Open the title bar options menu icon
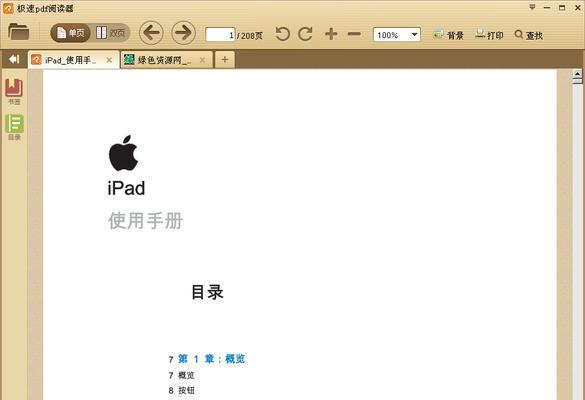The height and width of the screenshot is (400, 585). (532, 7)
